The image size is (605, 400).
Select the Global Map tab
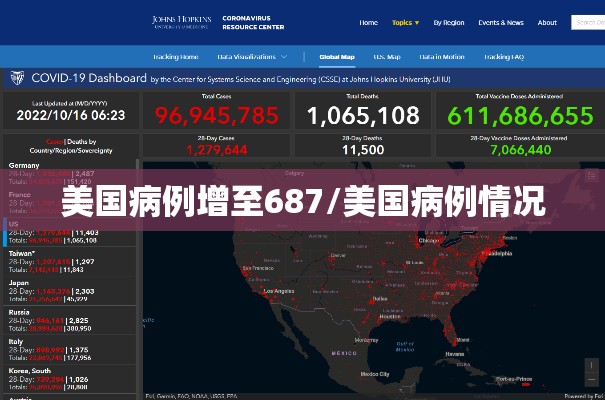coord(337,57)
